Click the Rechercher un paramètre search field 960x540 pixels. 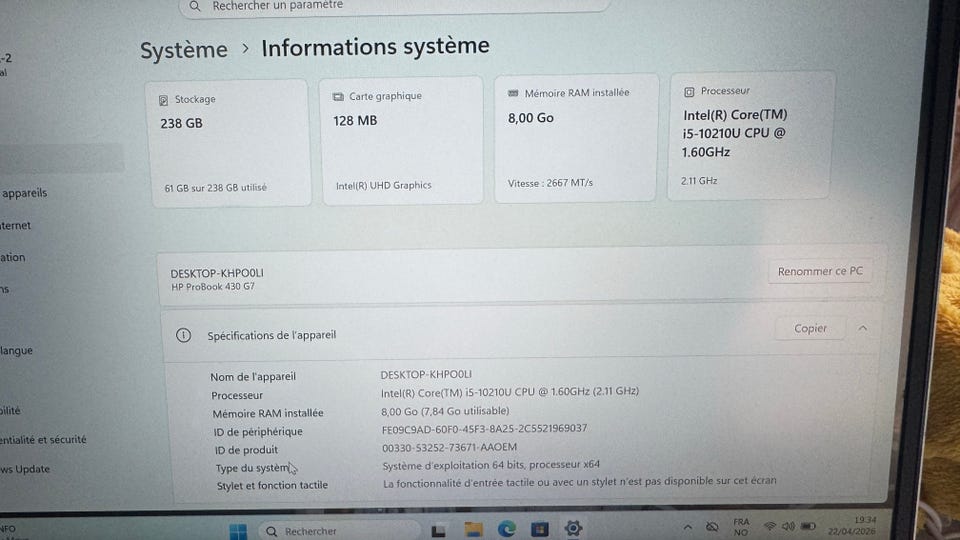click(395, 6)
